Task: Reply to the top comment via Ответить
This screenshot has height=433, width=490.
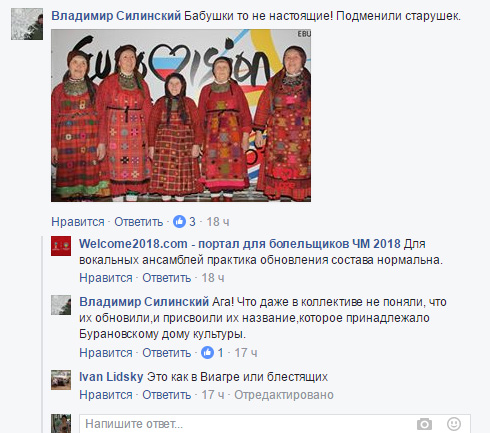Action: [139, 222]
